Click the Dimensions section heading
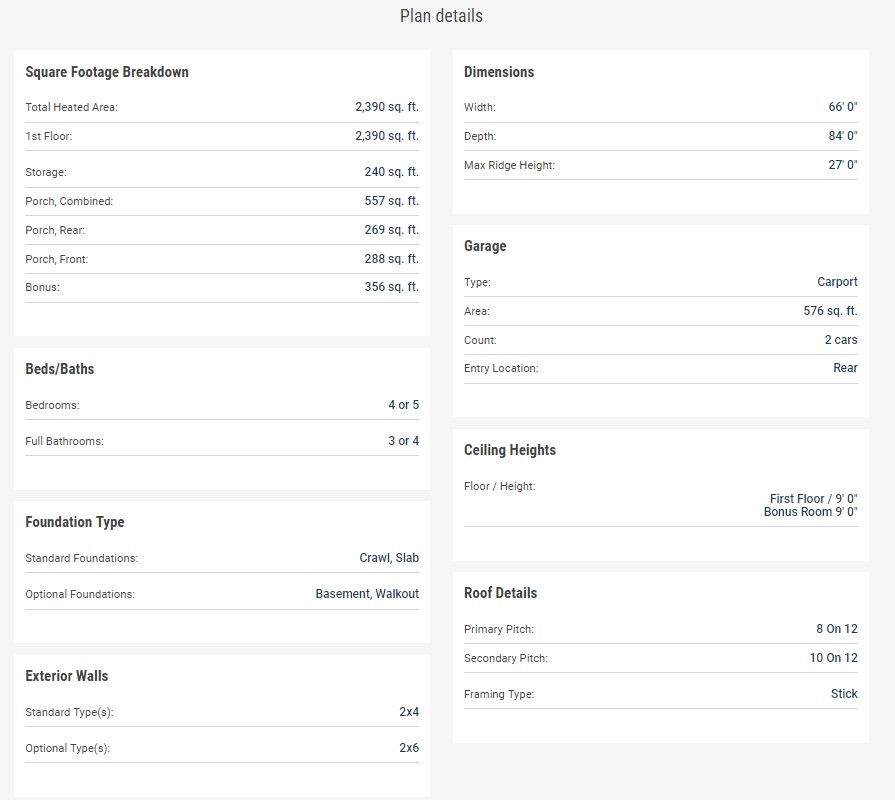This screenshot has height=800, width=895. [x=499, y=72]
